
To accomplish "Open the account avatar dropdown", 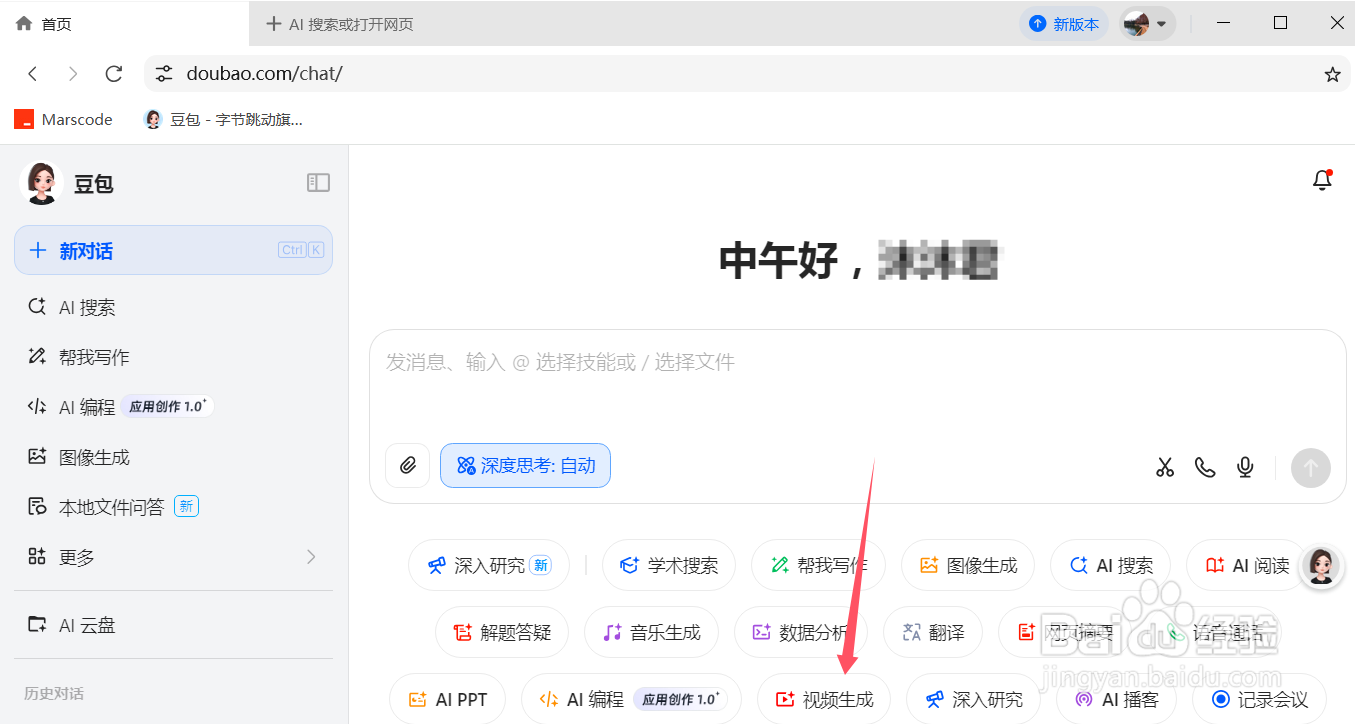I will click(1146, 22).
